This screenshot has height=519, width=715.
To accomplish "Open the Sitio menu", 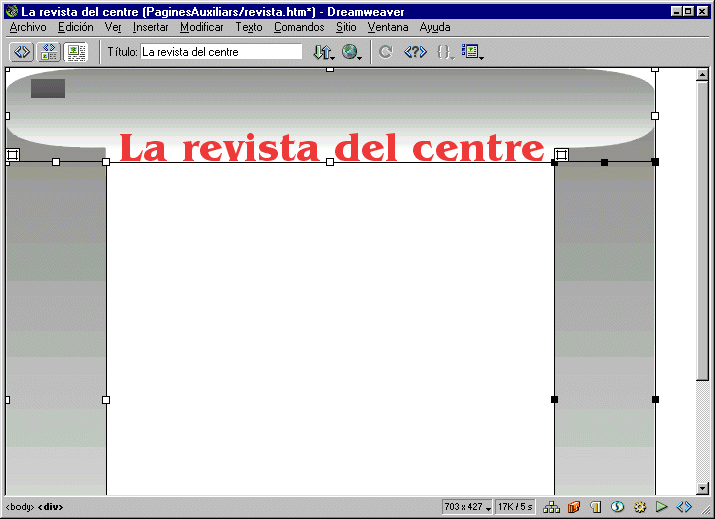I will coord(346,27).
